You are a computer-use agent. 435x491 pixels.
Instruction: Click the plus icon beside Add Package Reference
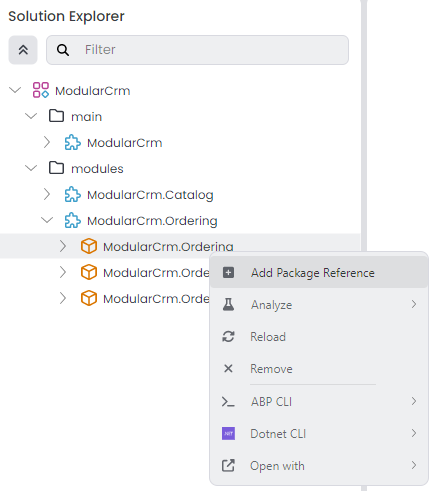point(228,272)
